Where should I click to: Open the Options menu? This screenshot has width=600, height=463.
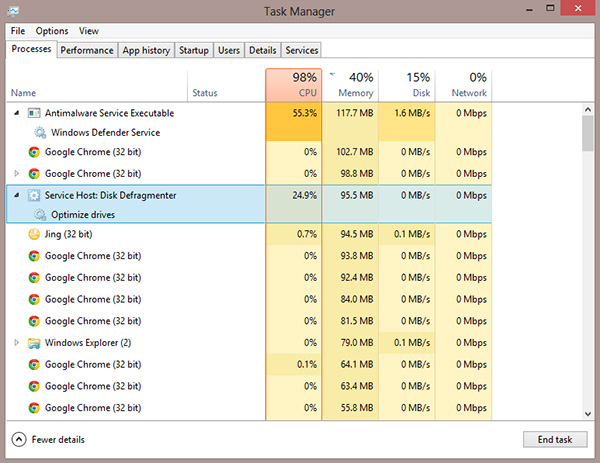[x=52, y=31]
